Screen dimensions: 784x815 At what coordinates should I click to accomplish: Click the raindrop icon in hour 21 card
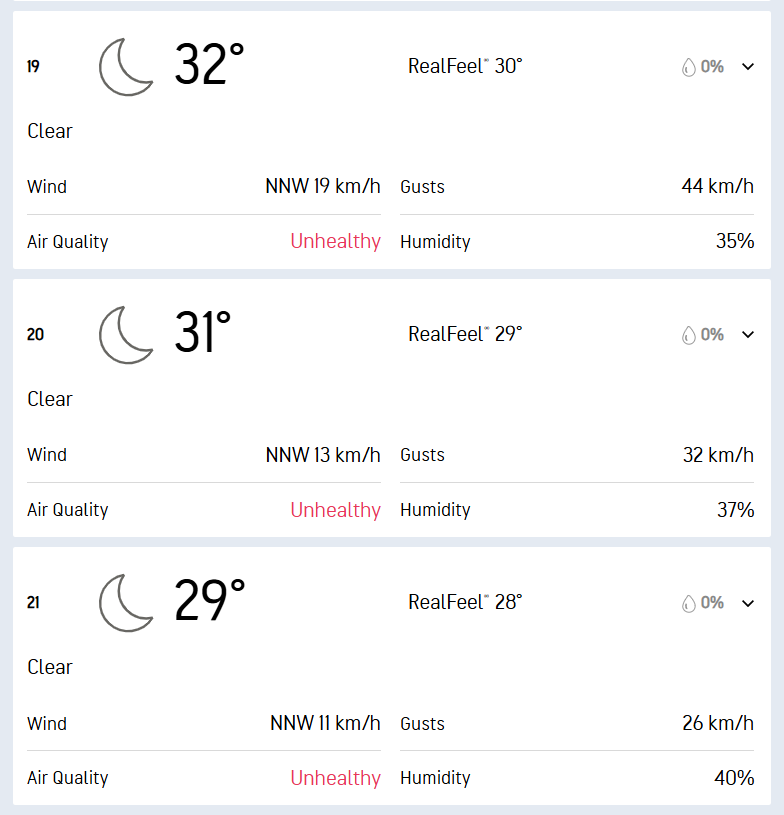pos(688,603)
